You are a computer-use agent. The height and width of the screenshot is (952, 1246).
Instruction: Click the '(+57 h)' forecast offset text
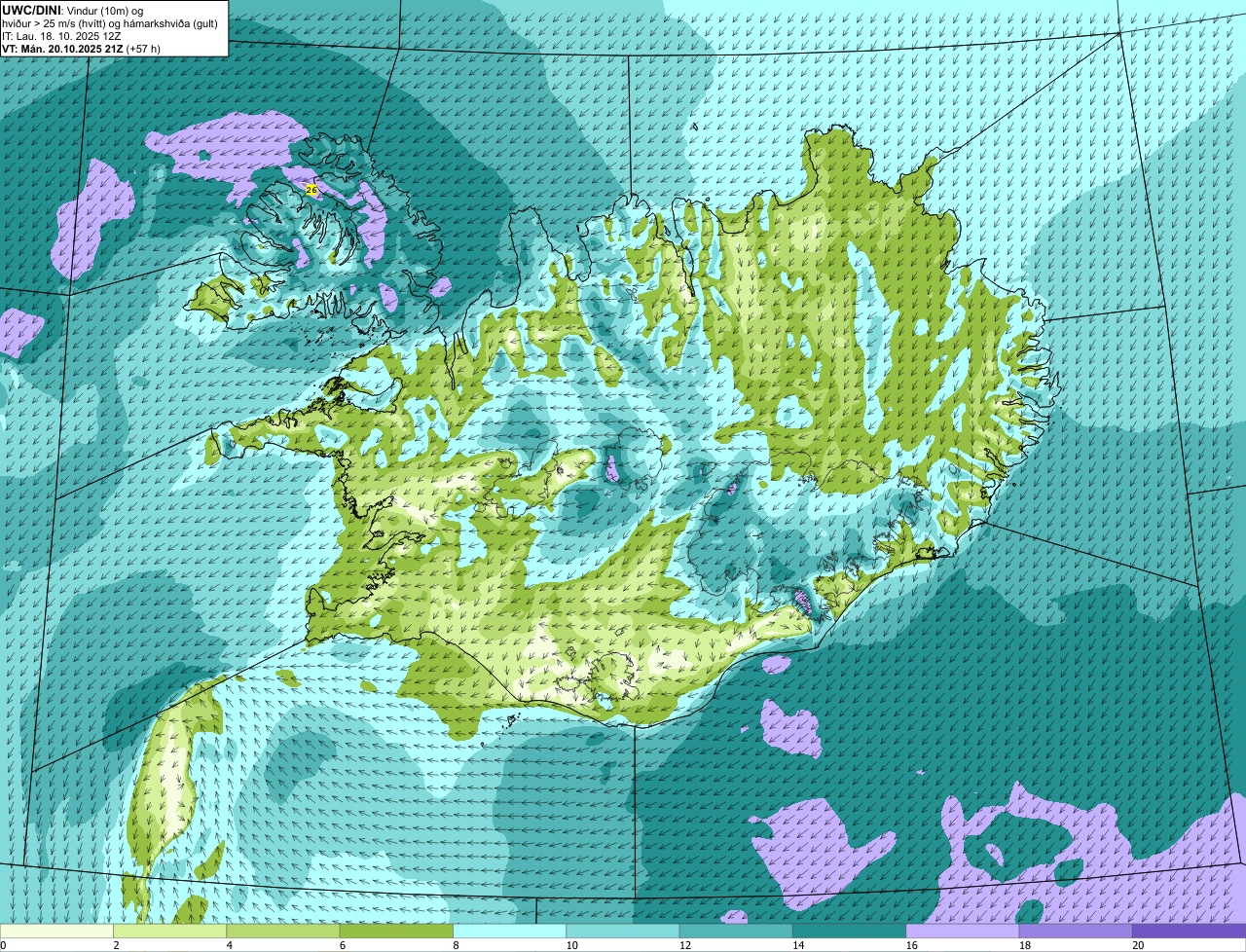pos(142,49)
